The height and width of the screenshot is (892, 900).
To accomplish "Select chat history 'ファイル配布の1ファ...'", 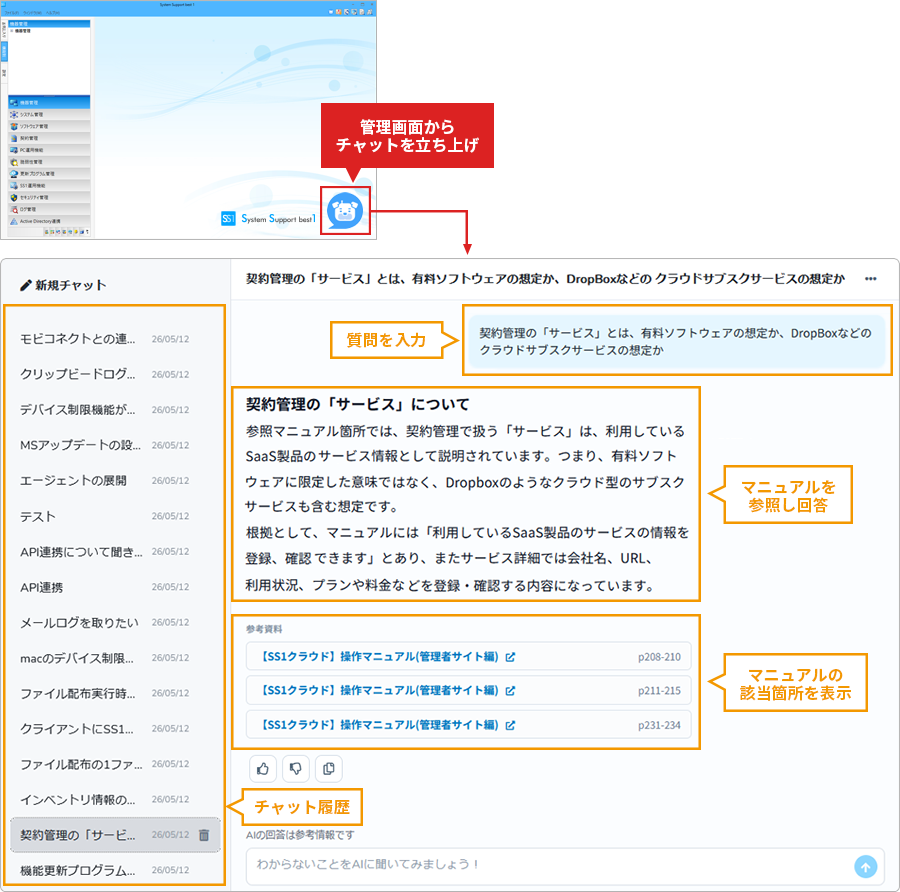I will point(114,764).
